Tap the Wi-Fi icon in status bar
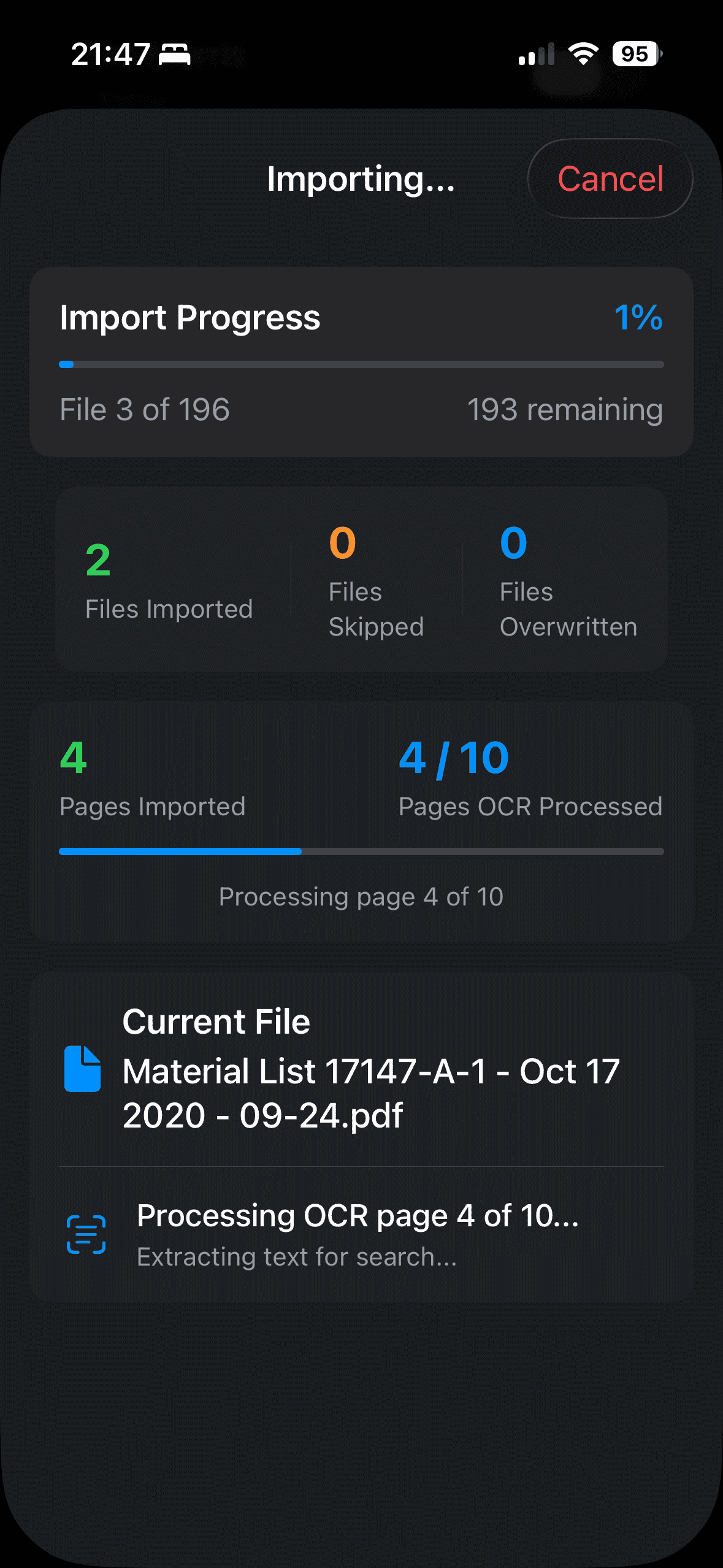Image resolution: width=723 pixels, height=1568 pixels. point(583,54)
